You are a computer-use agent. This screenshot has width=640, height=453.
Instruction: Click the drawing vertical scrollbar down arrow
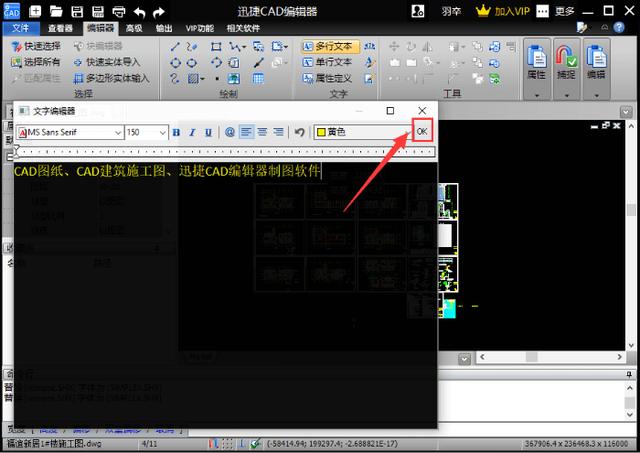tap(631, 345)
